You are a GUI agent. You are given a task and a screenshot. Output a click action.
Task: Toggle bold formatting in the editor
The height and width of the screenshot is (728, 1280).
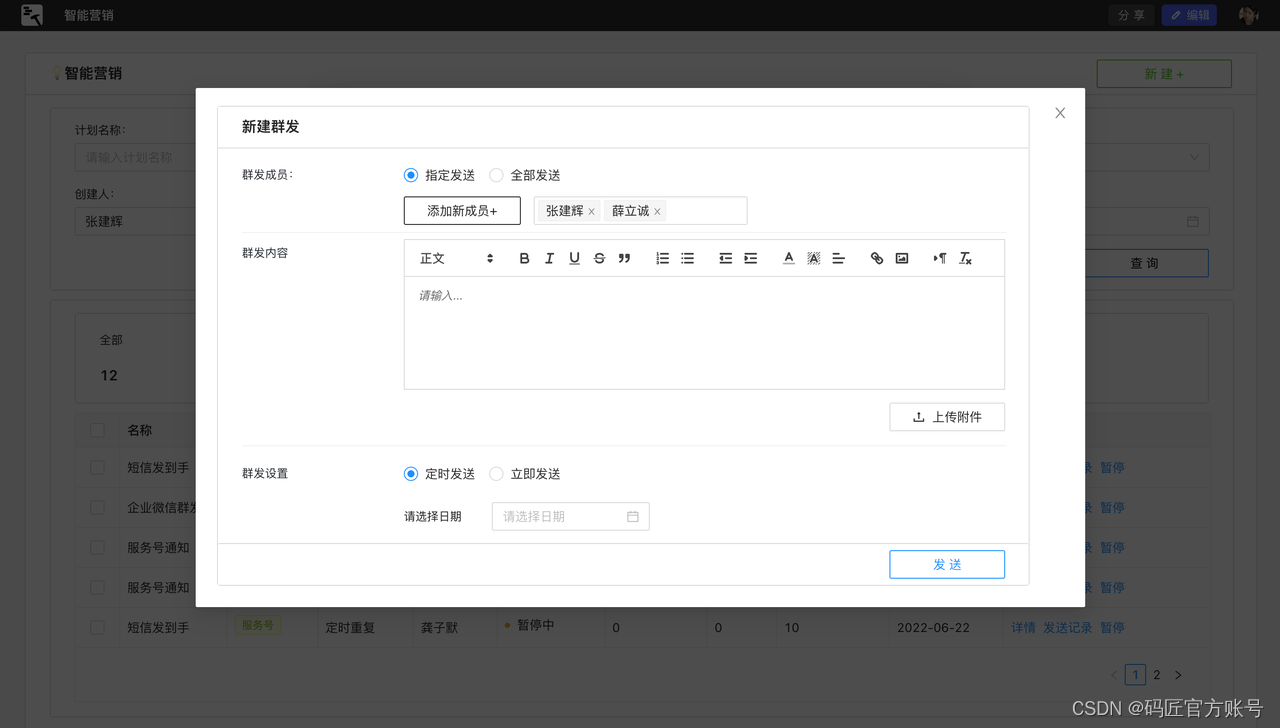[524, 257]
